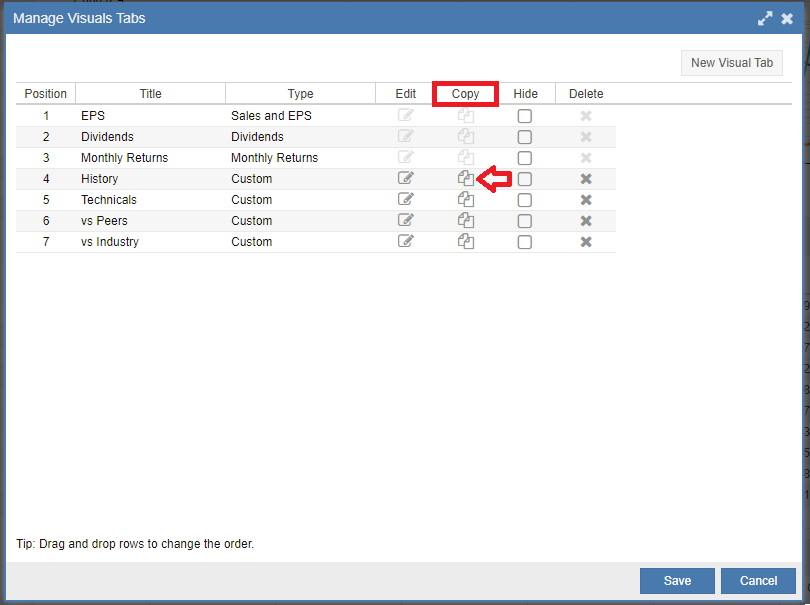This screenshot has width=810, height=605.
Task: Click position number 7
Action: (x=46, y=242)
